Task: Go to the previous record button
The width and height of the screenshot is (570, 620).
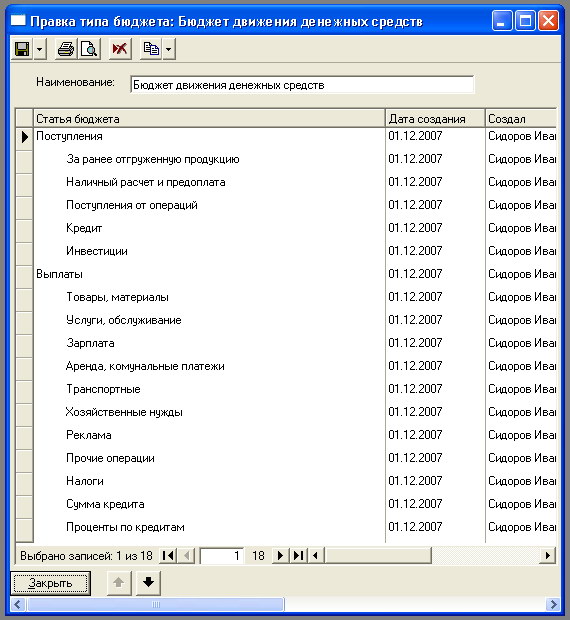Action: tap(187, 556)
